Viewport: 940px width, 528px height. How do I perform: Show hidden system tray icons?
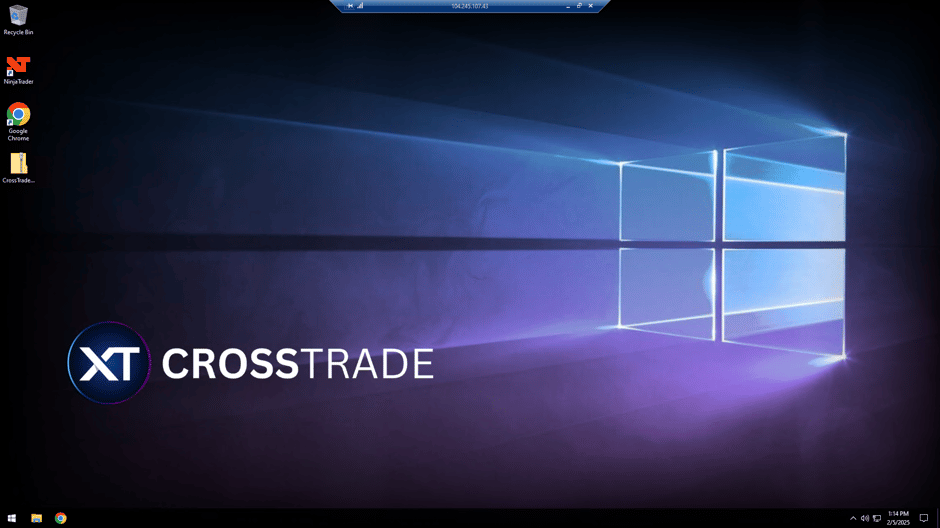(x=853, y=518)
